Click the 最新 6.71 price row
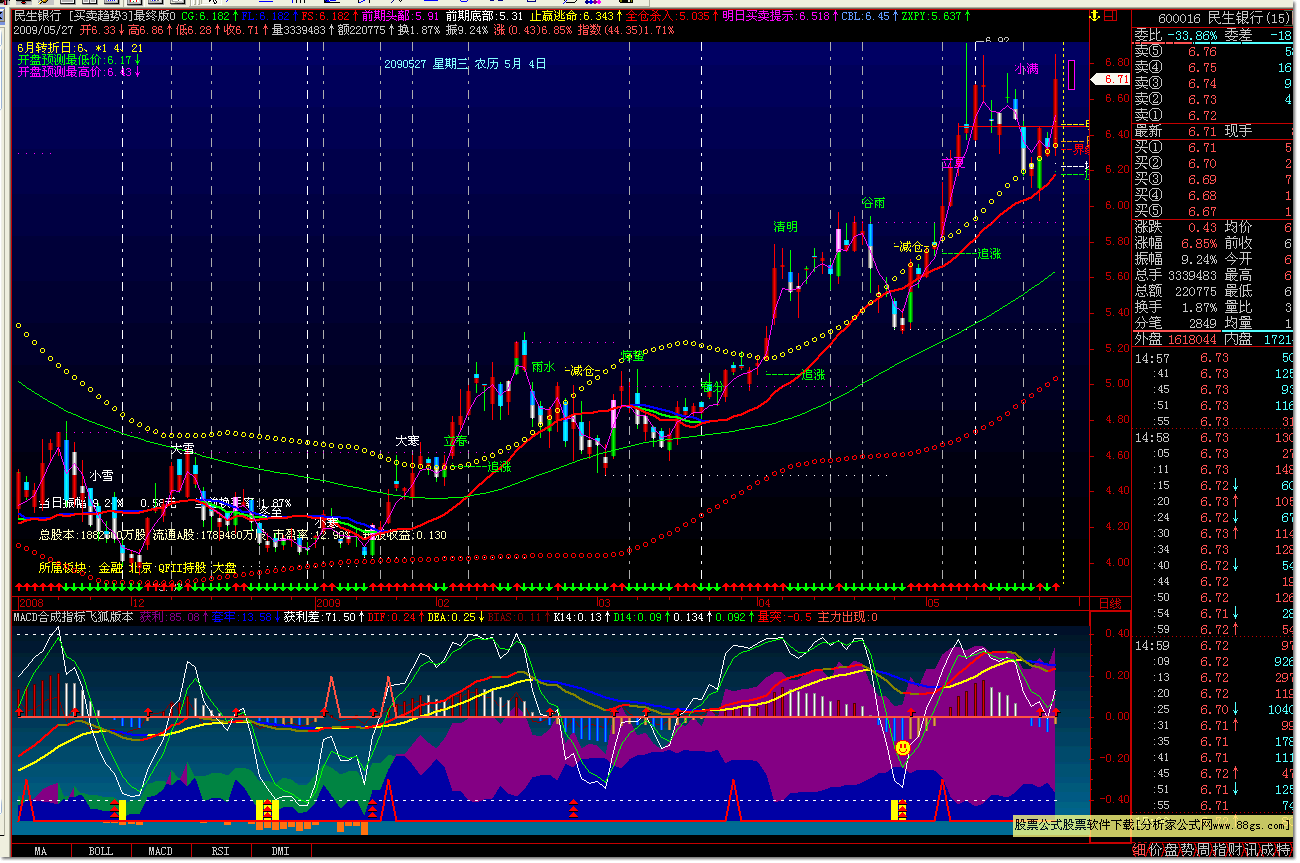Viewport: 1300px width, 863px height. [1214, 132]
